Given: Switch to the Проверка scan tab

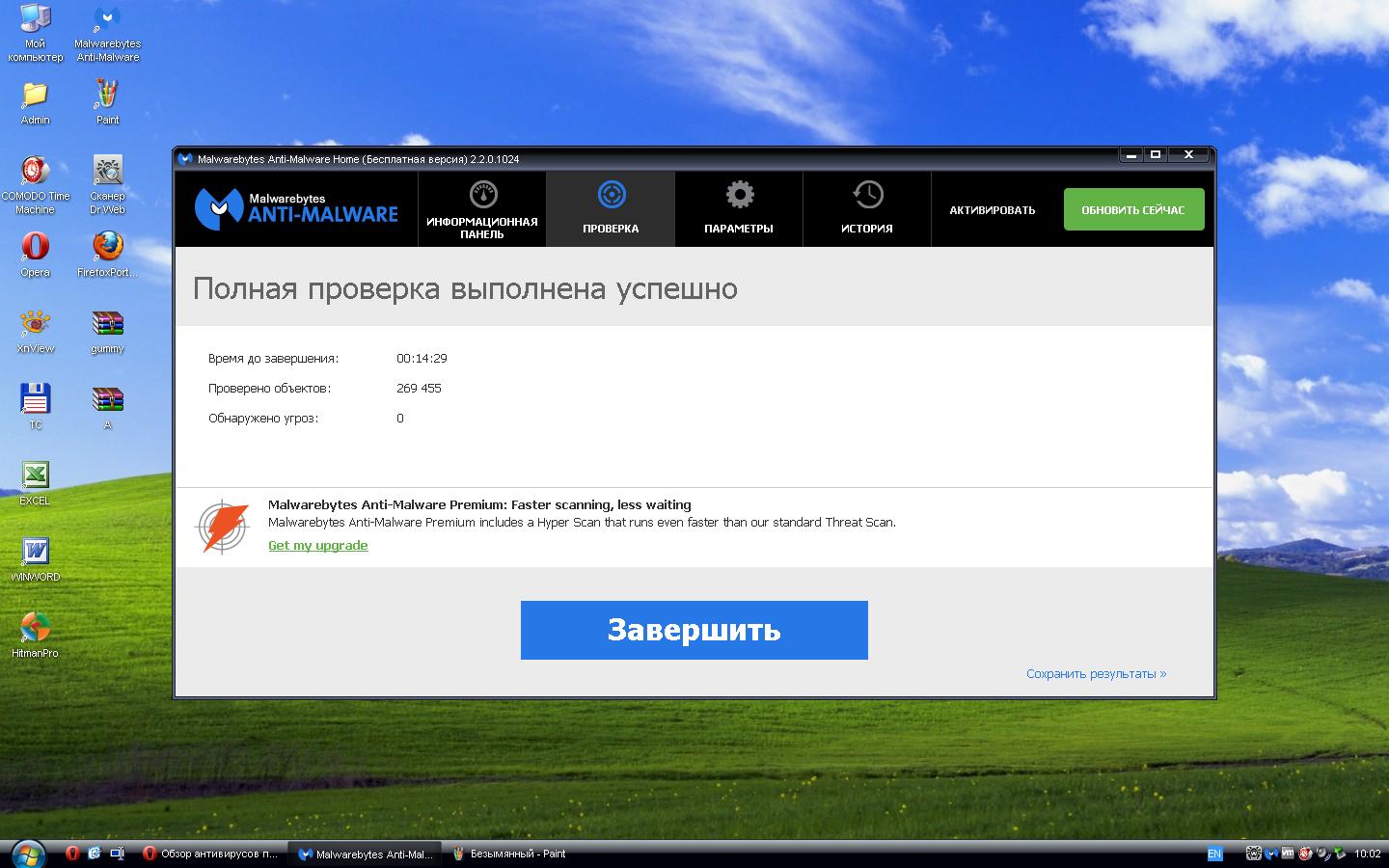Looking at the screenshot, I should point(611,209).
